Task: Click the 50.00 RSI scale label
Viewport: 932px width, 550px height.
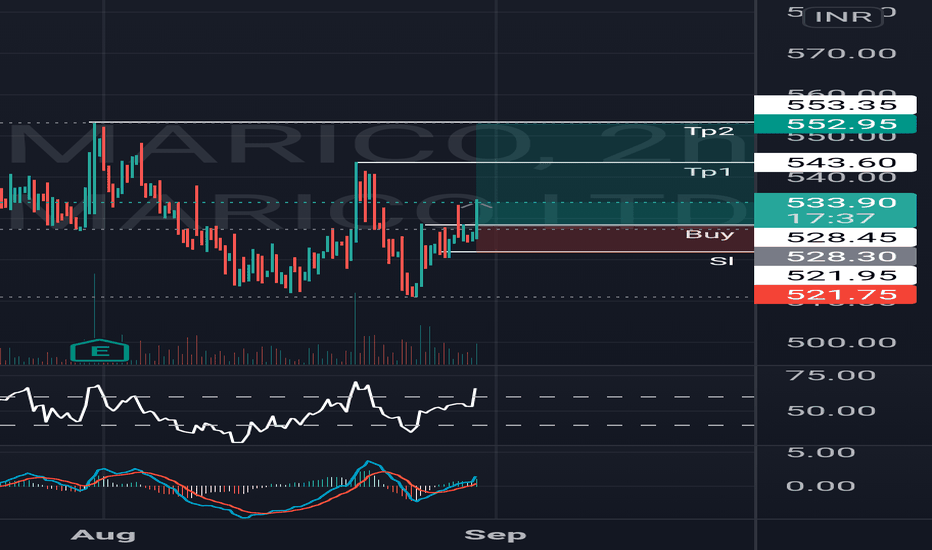Action: [x=831, y=411]
